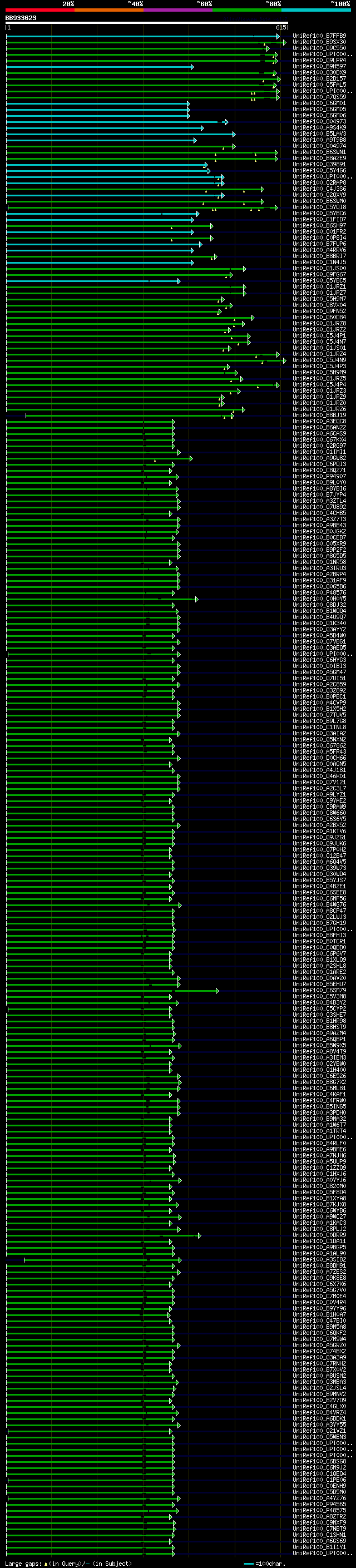
Task: Open hit UniRef100_B7FFB9
Action: pyautogui.click(x=319, y=36)
